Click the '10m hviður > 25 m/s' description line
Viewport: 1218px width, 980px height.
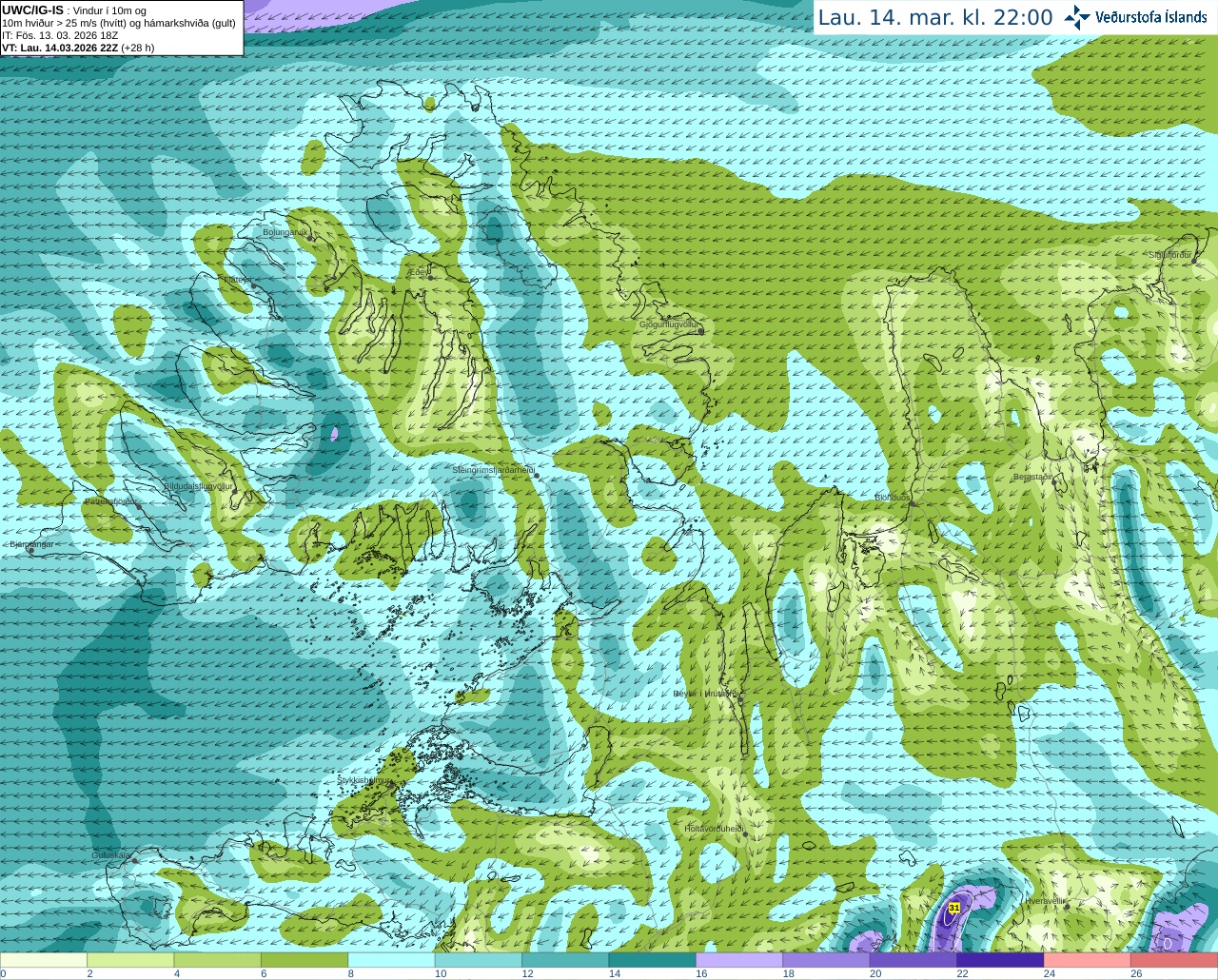click(x=119, y=23)
